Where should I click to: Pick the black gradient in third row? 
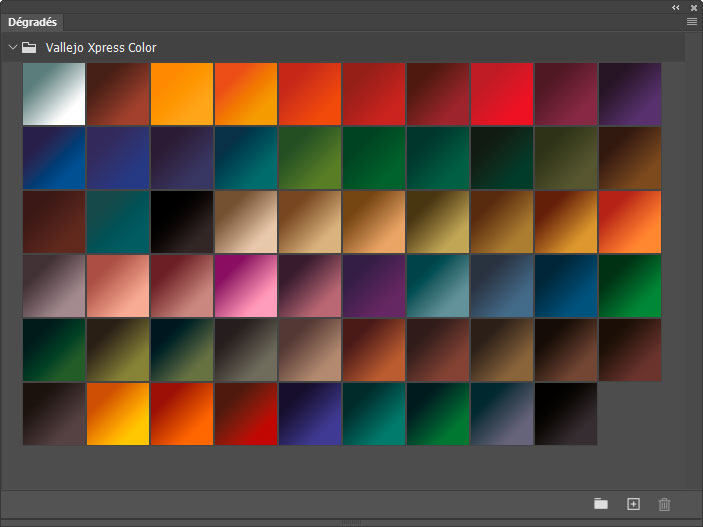(182, 222)
